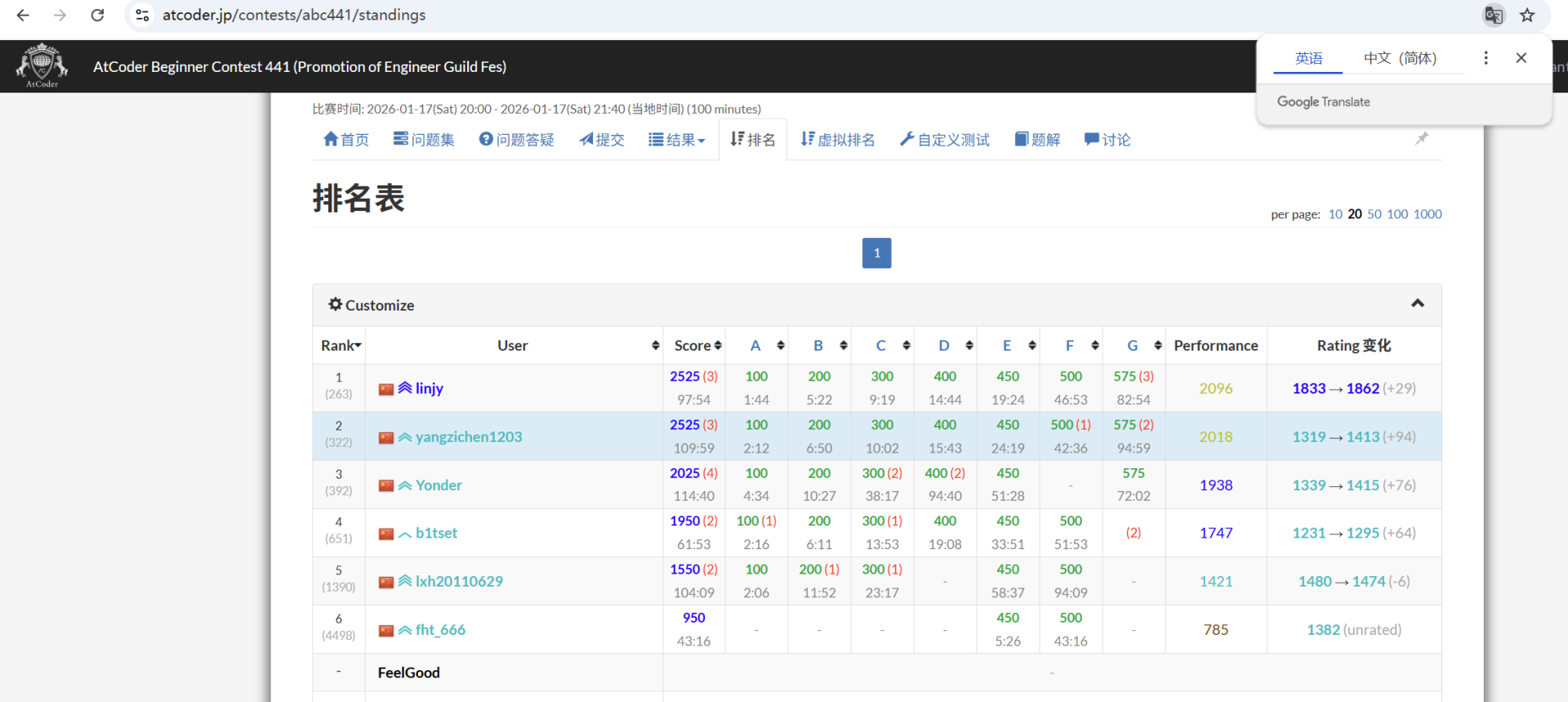Set per page to 50

click(x=1374, y=214)
